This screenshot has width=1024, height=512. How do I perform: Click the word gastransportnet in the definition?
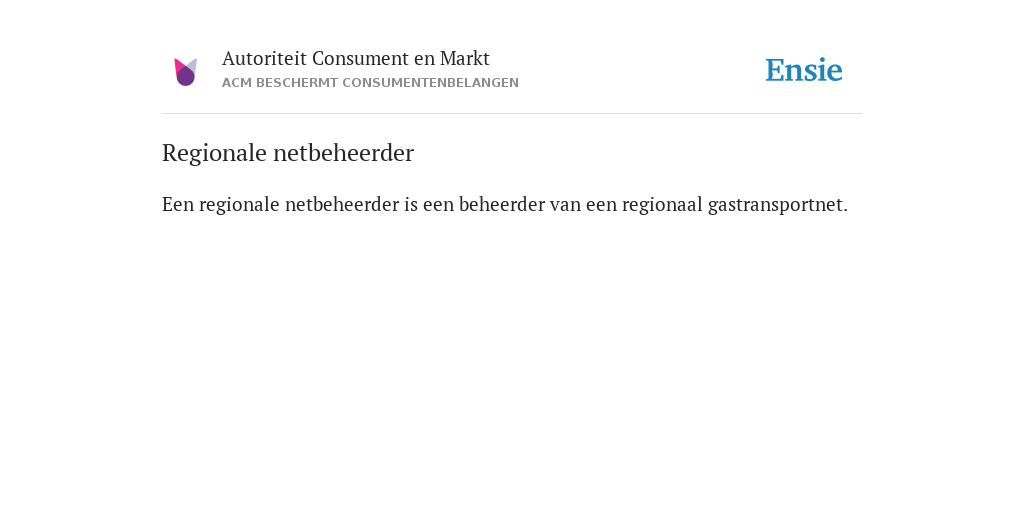(777, 205)
